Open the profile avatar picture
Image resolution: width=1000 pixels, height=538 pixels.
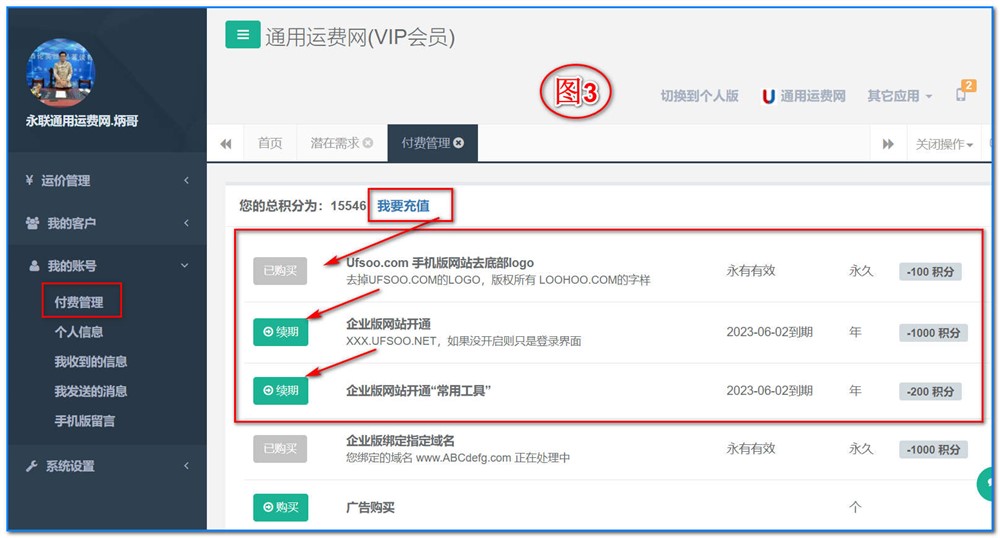61,72
